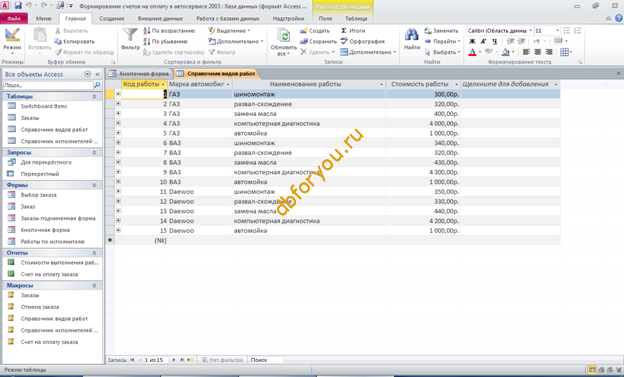Open the Создание ribbon tab
The width and height of the screenshot is (624, 377).
pos(112,19)
